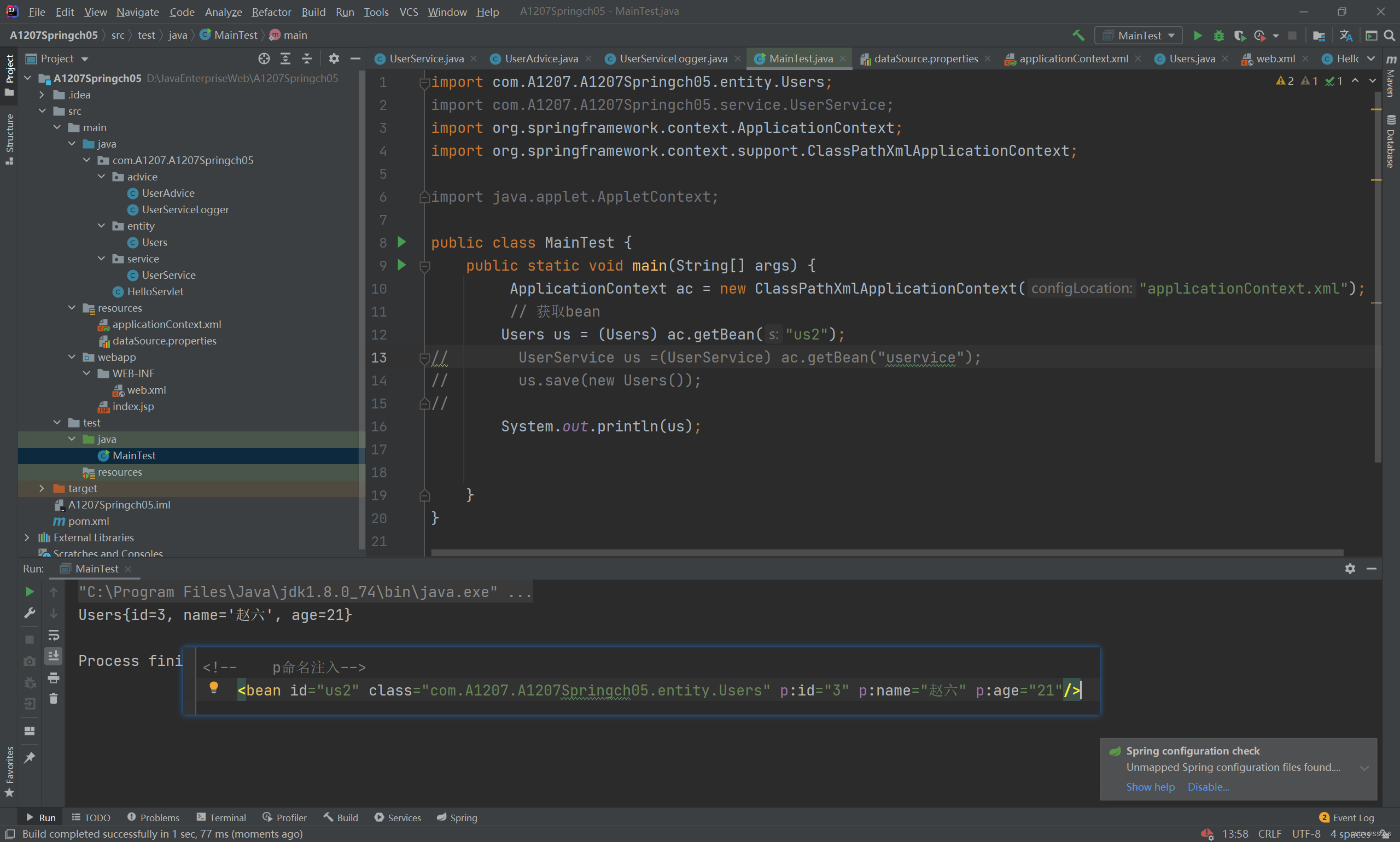The image size is (1400, 842).
Task: Open the Event Log
Action: click(x=1346, y=817)
